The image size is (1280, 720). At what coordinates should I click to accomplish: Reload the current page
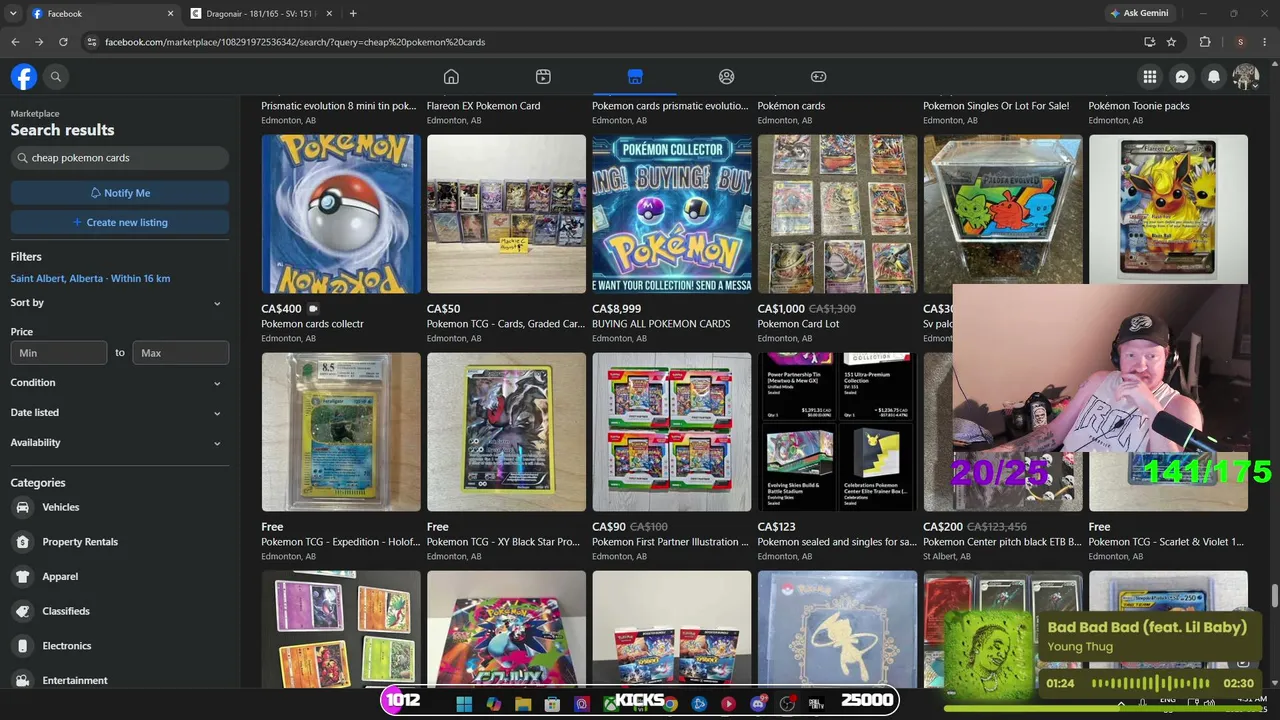(63, 42)
